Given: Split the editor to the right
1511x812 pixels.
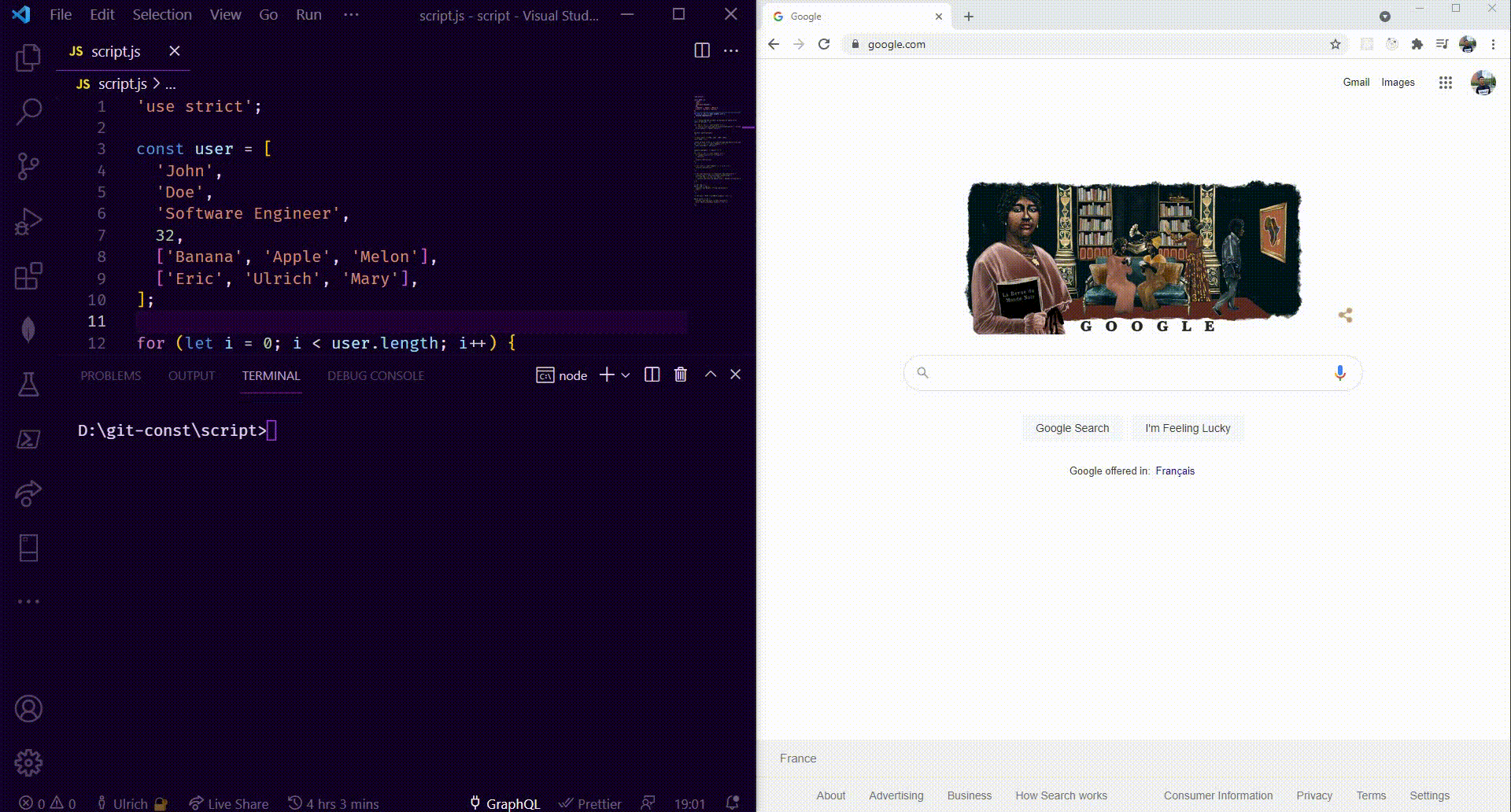Looking at the screenshot, I should 702,50.
